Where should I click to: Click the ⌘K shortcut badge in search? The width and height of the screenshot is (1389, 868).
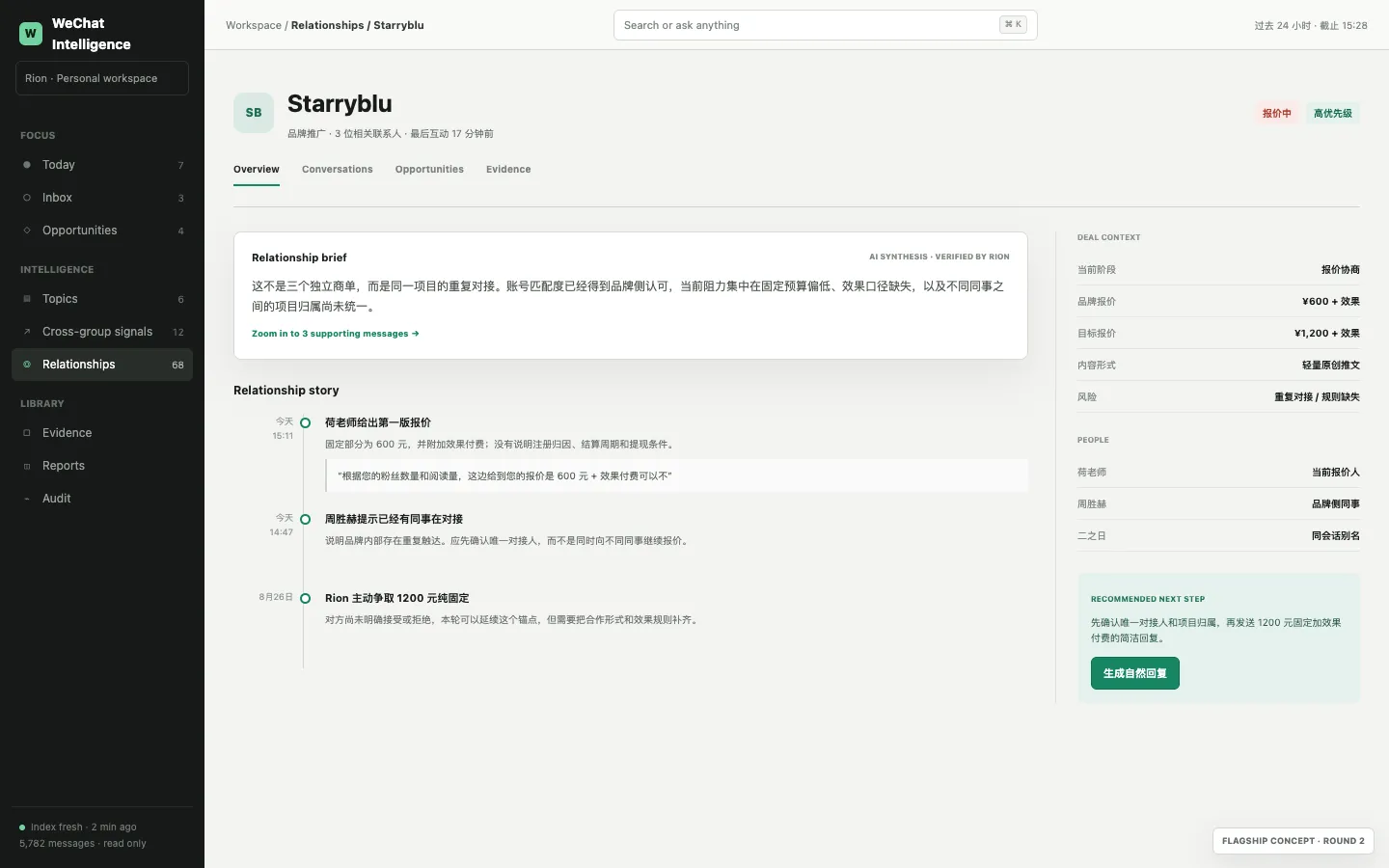click(x=1013, y=25)
